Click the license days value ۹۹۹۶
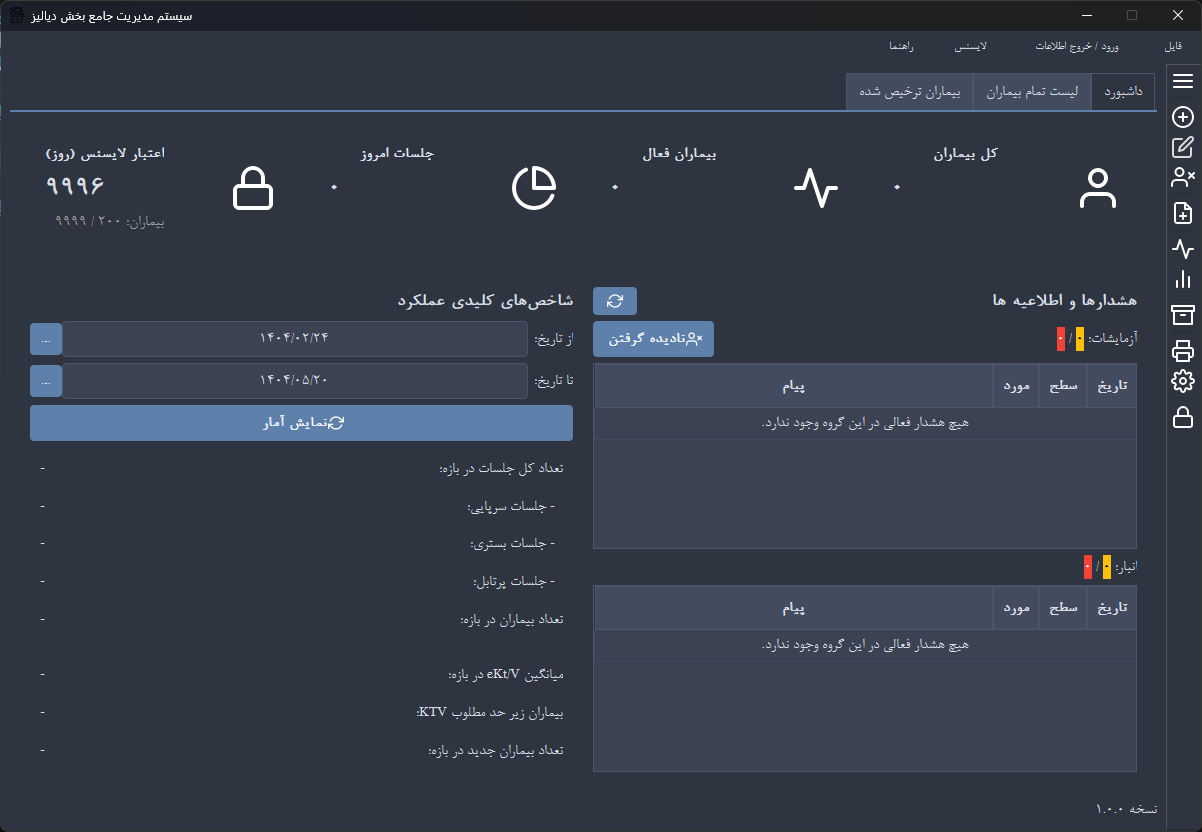This screenshot has height=832, width=1202. click(76, 186)
